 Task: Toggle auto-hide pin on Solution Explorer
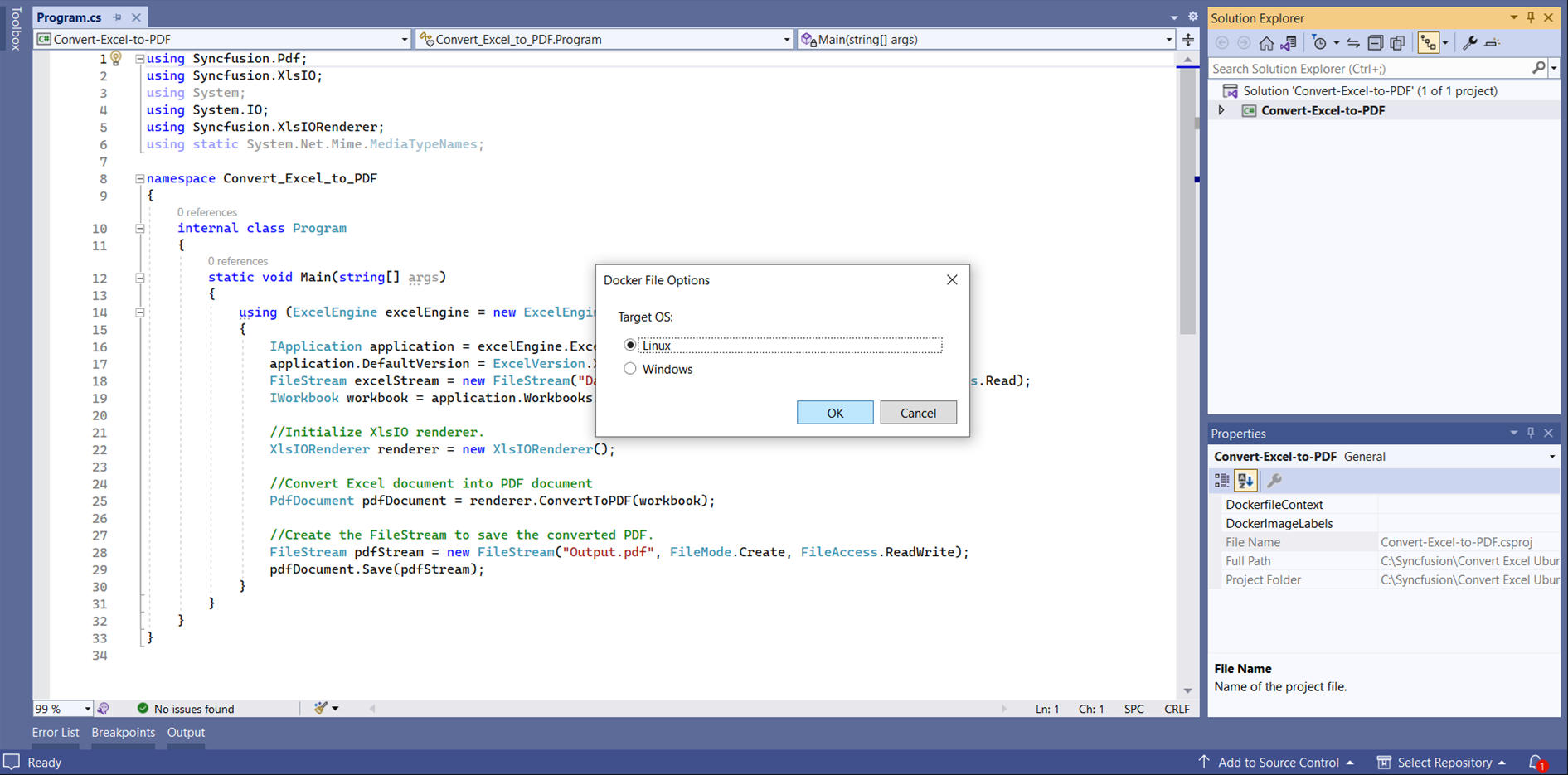coord(1531,17)
